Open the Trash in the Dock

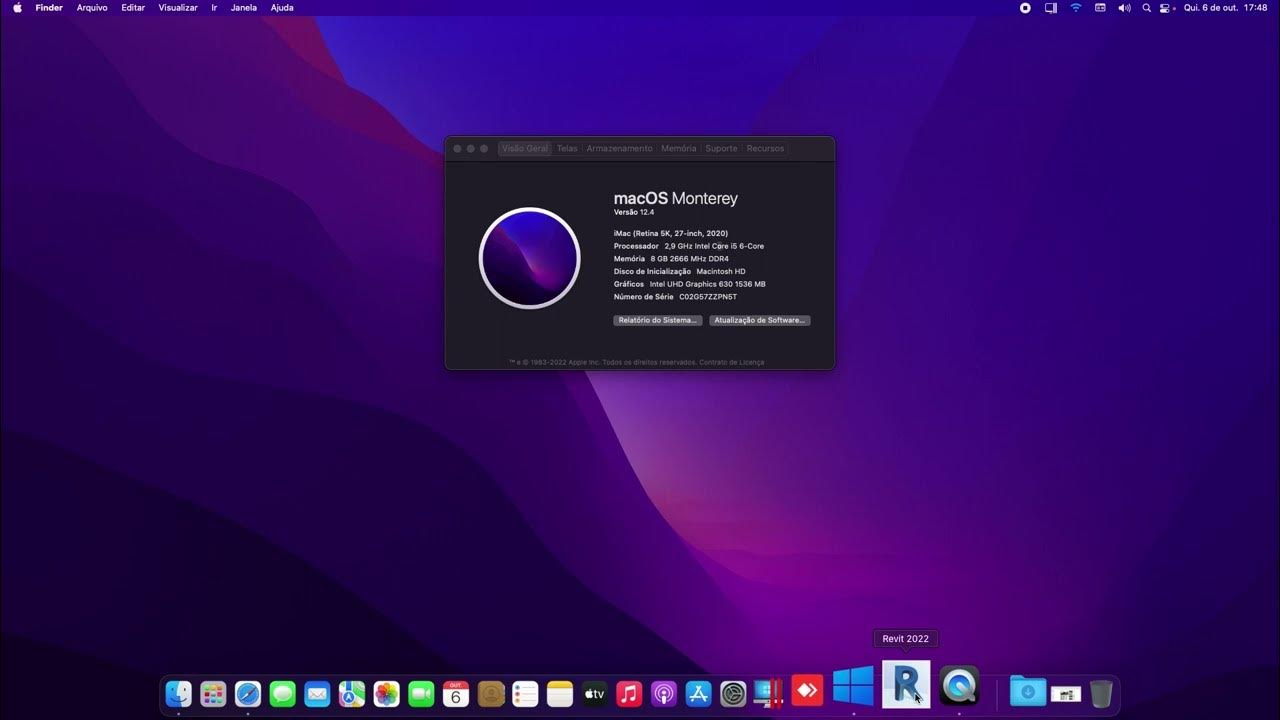pos(1101,693)
